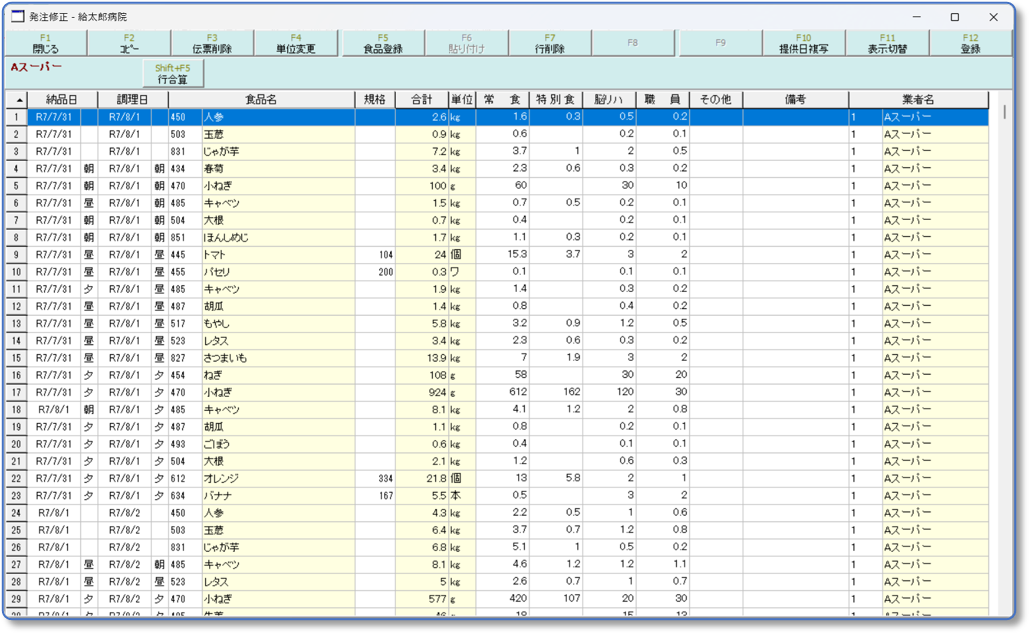Toggle display with F11 表示切替

[887, 43]
